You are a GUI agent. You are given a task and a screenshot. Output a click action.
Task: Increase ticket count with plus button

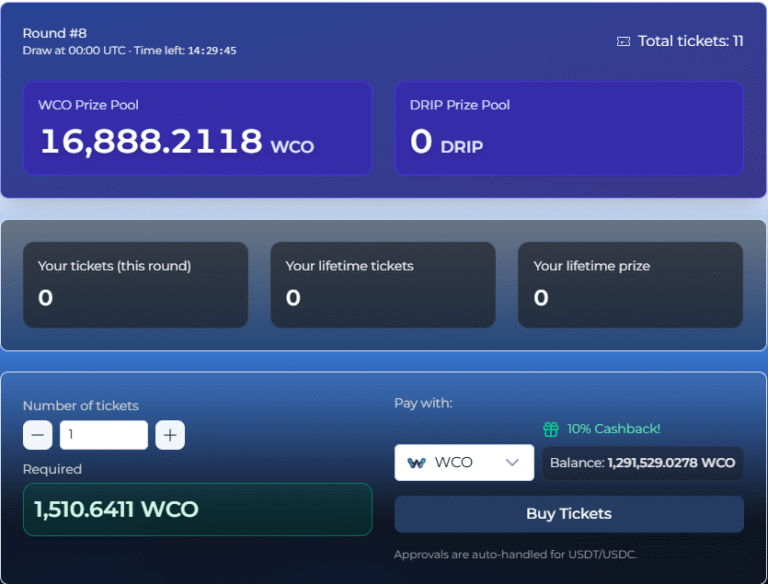(x=170, y=435)
